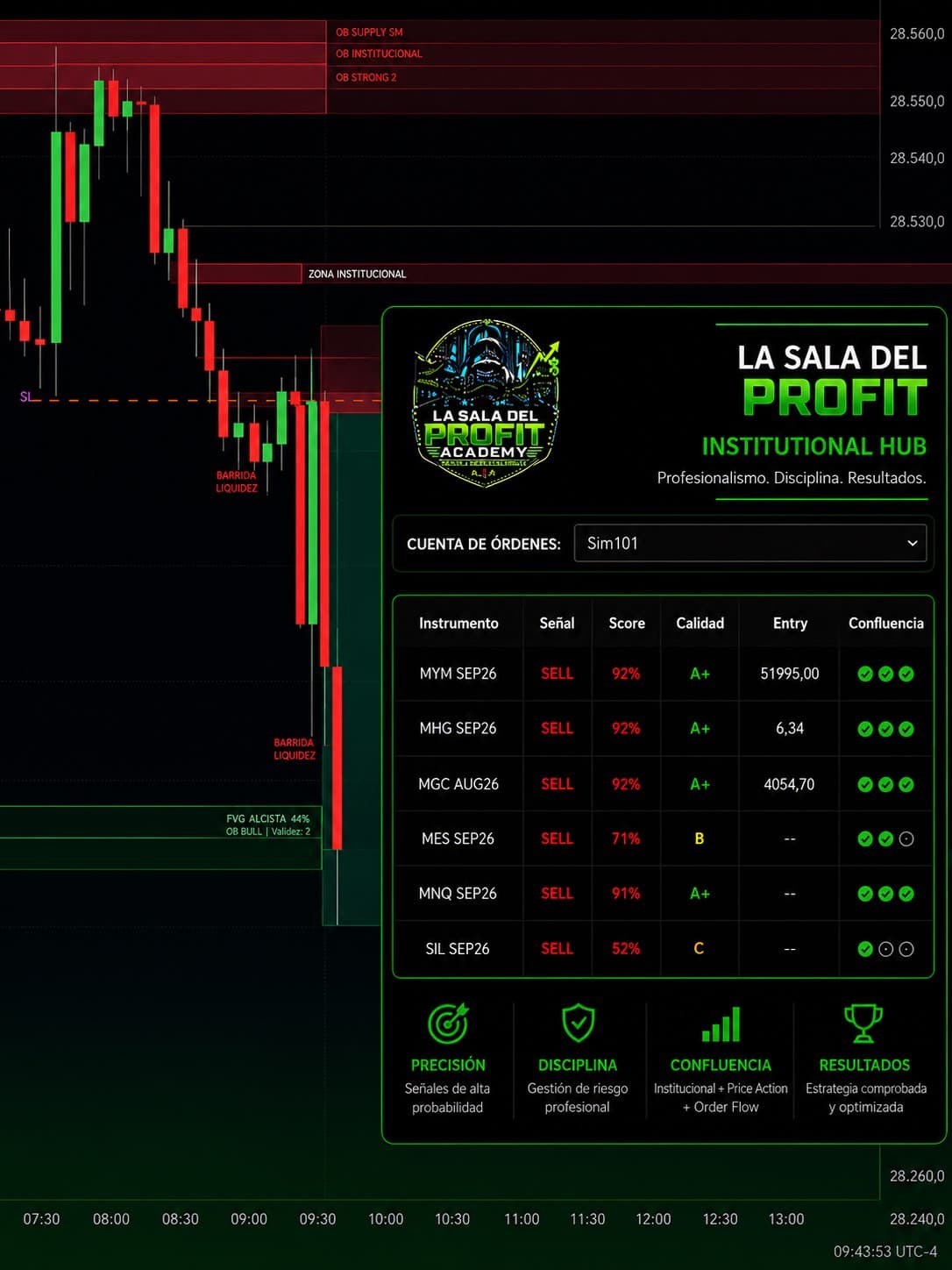This screenshot has width=952, height=1270.
Task: Click the OB INSTITUCIONAL zone label
Action: click(x=379, y=54)
